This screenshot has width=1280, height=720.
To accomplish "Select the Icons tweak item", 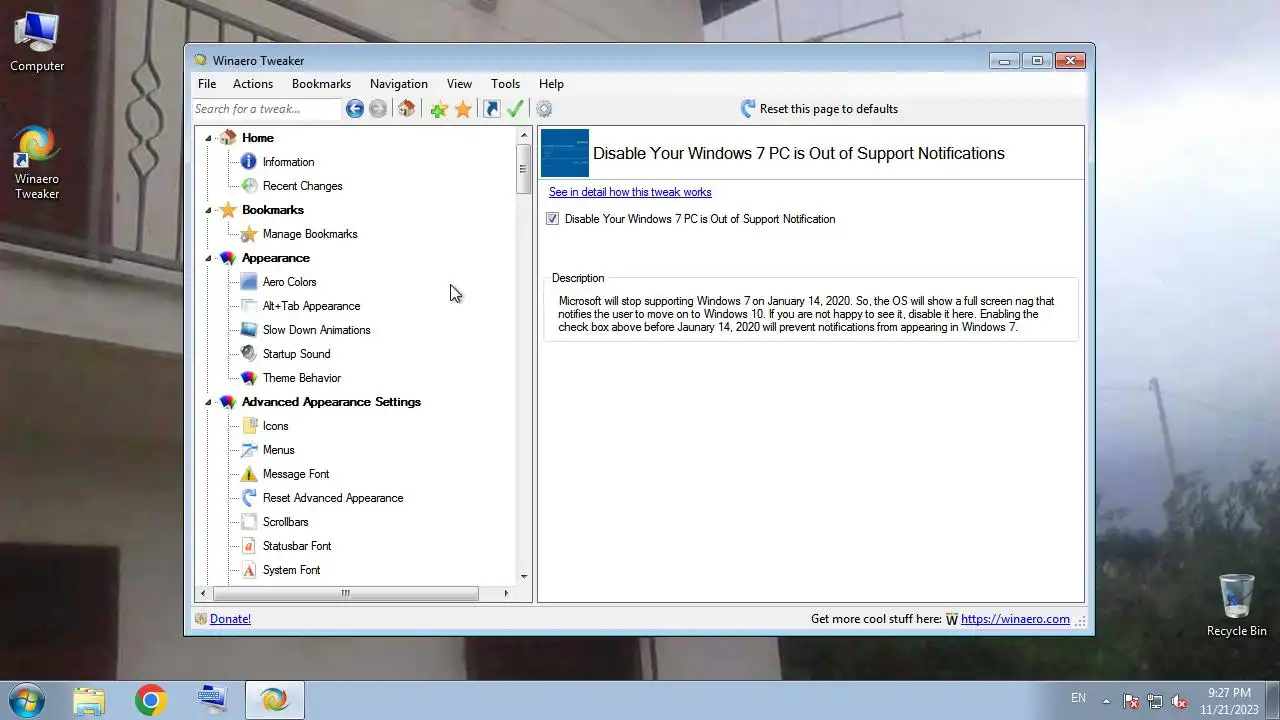I will coord(275,426).
